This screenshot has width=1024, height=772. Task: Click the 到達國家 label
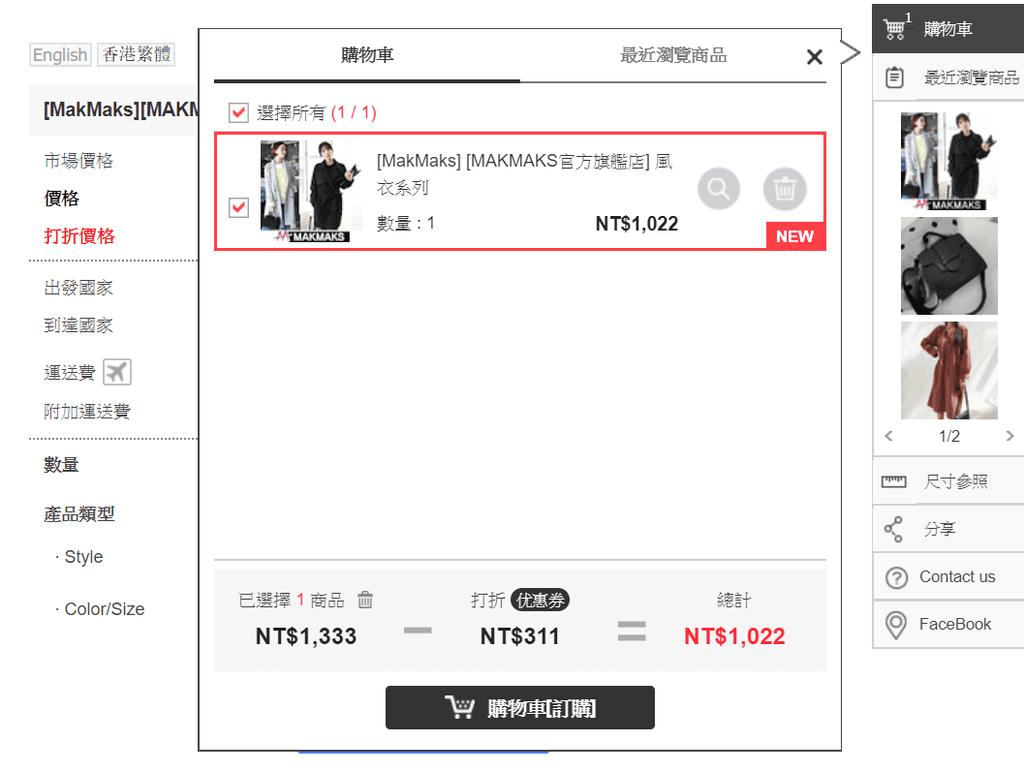(78, 325)
